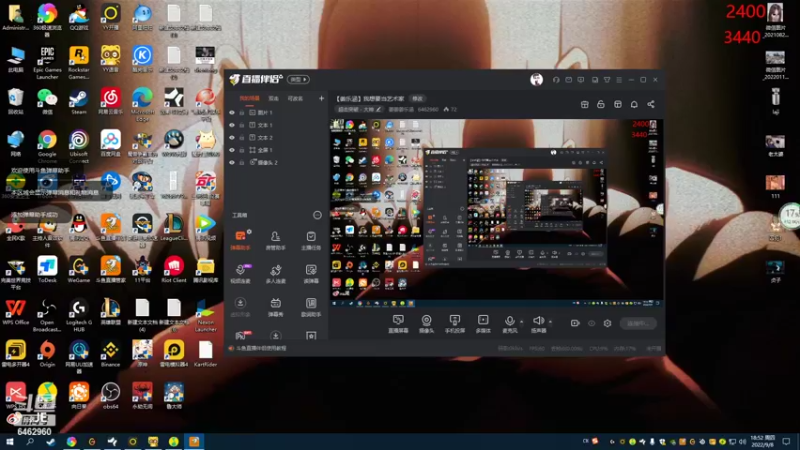Open the settings gear beside the stream button
The height and width of the screenshot is (450, 800).
[x=607, y=323]
